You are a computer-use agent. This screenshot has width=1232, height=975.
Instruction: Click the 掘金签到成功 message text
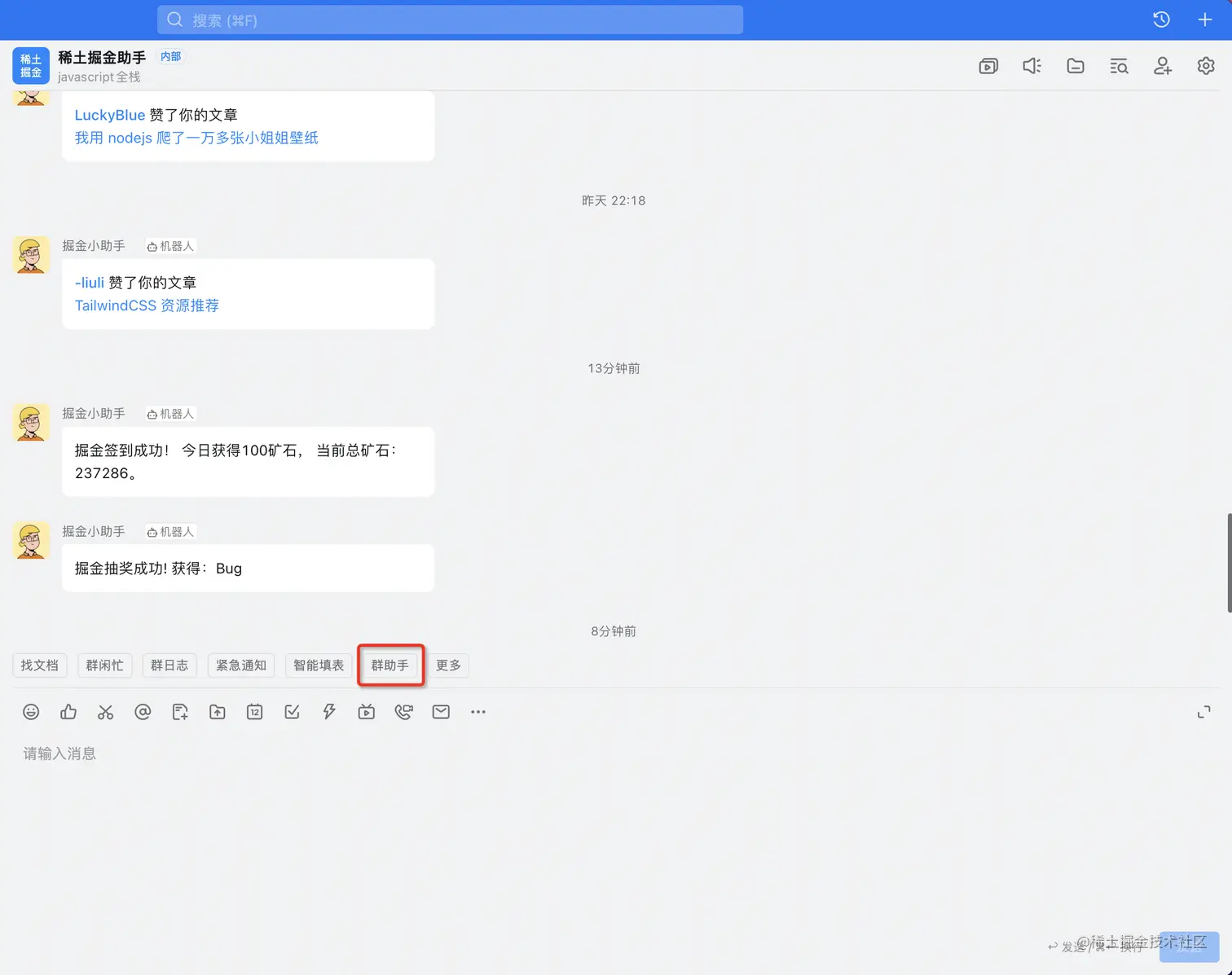(x=235, y=462)
